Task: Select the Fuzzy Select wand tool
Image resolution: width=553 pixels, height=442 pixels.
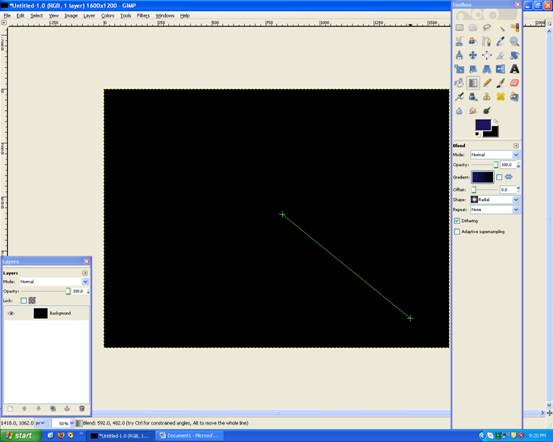Action: click(500, 28)
